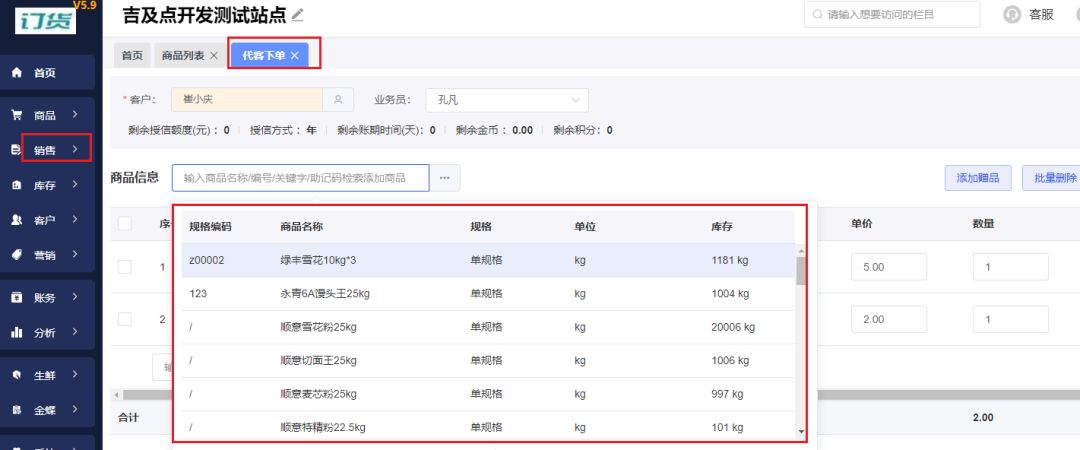Select product 顺意切面王25kg
The height and width of the screenshot is (450, 1080).
click(x=488, y=360)
